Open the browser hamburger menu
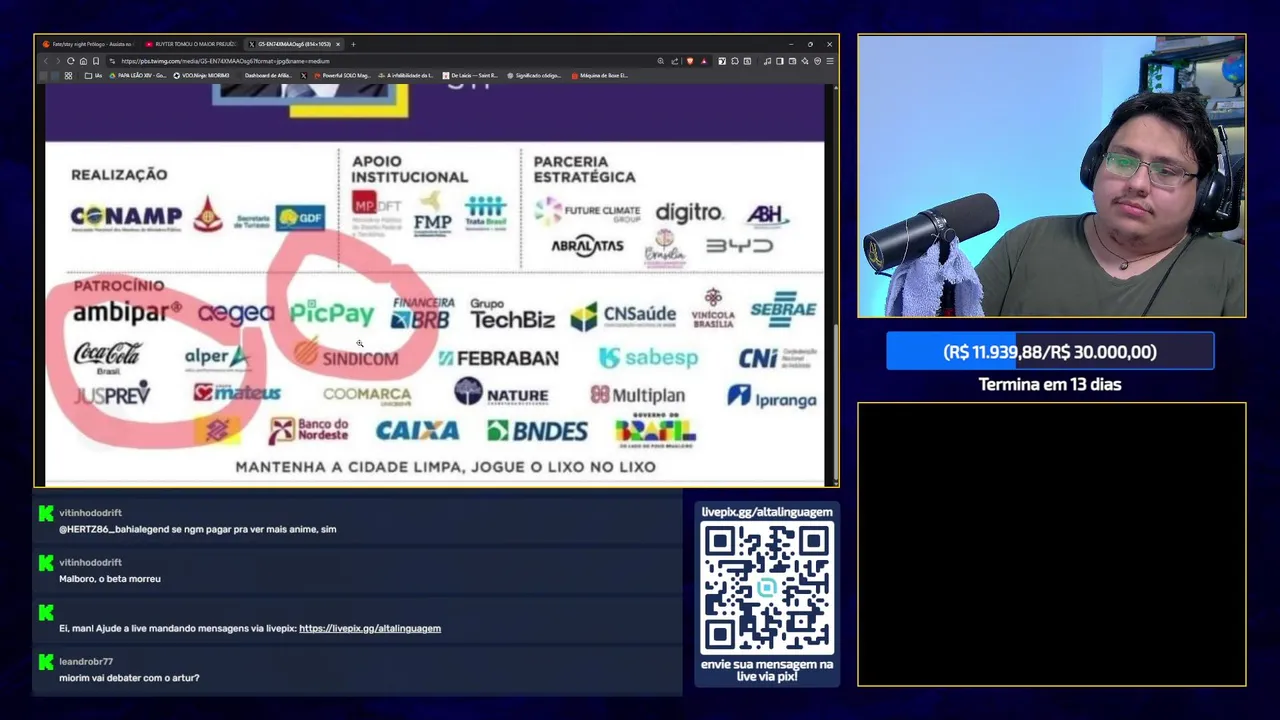The width and height of the screenshot is (1280, 720). 830,61
